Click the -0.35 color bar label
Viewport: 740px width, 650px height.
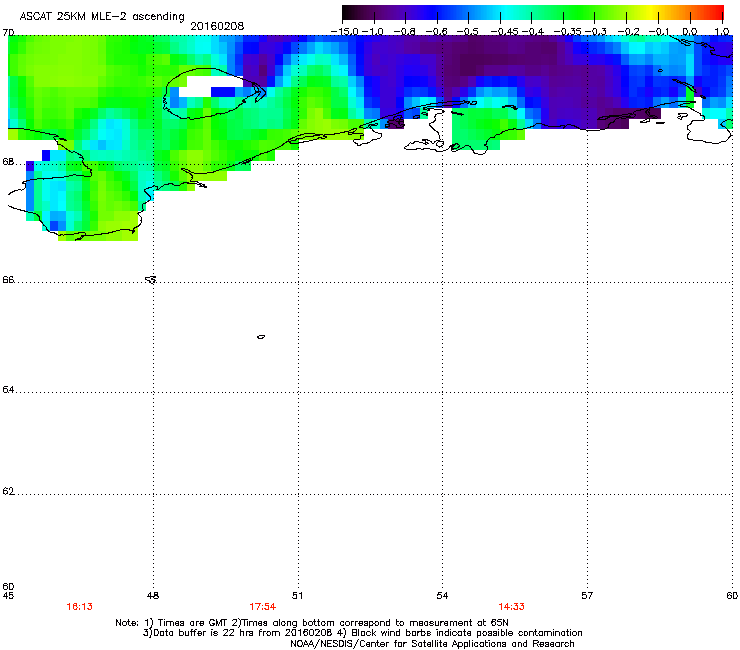(568, 32)
